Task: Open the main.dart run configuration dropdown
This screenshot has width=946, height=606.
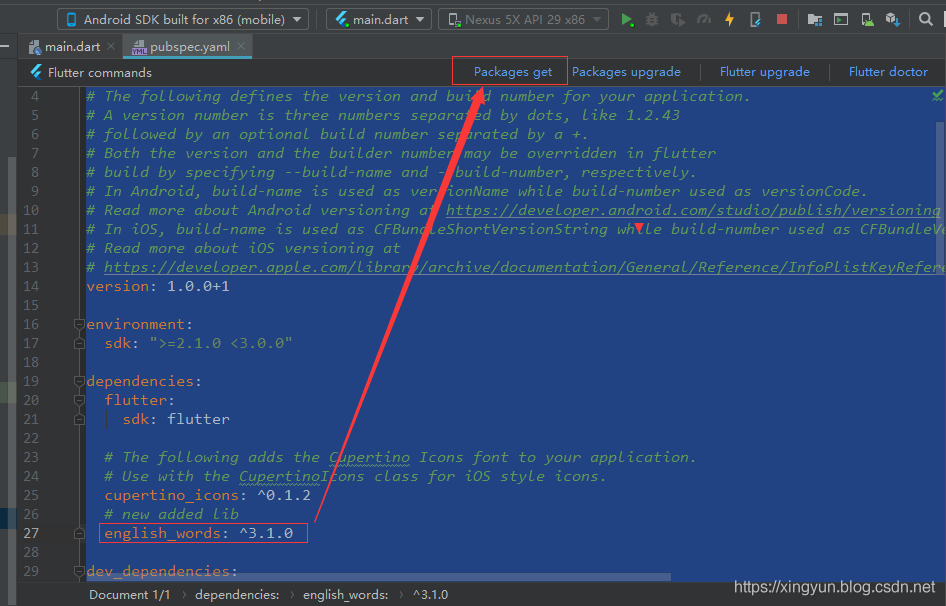Action: click(380, 19)
